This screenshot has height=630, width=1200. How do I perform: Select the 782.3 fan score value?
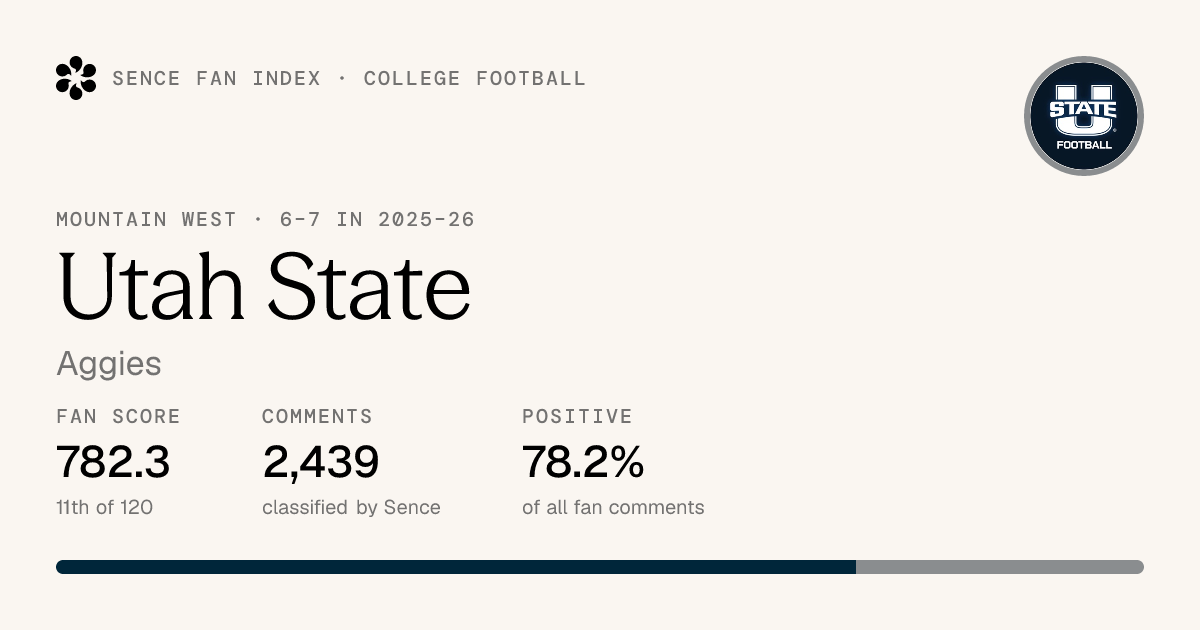click(113, 462)
